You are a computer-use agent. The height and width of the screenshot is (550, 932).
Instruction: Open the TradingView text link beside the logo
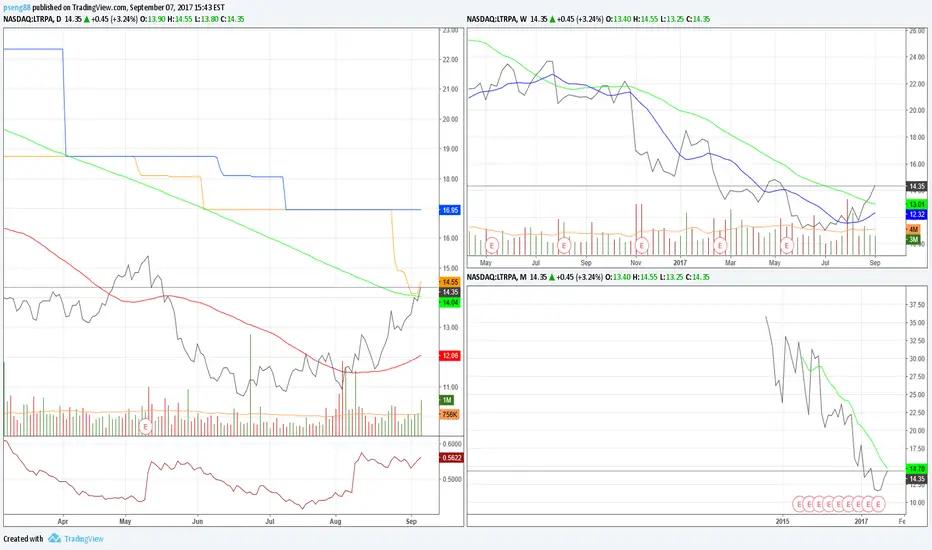pyautogui.click(x=84, y=539)
